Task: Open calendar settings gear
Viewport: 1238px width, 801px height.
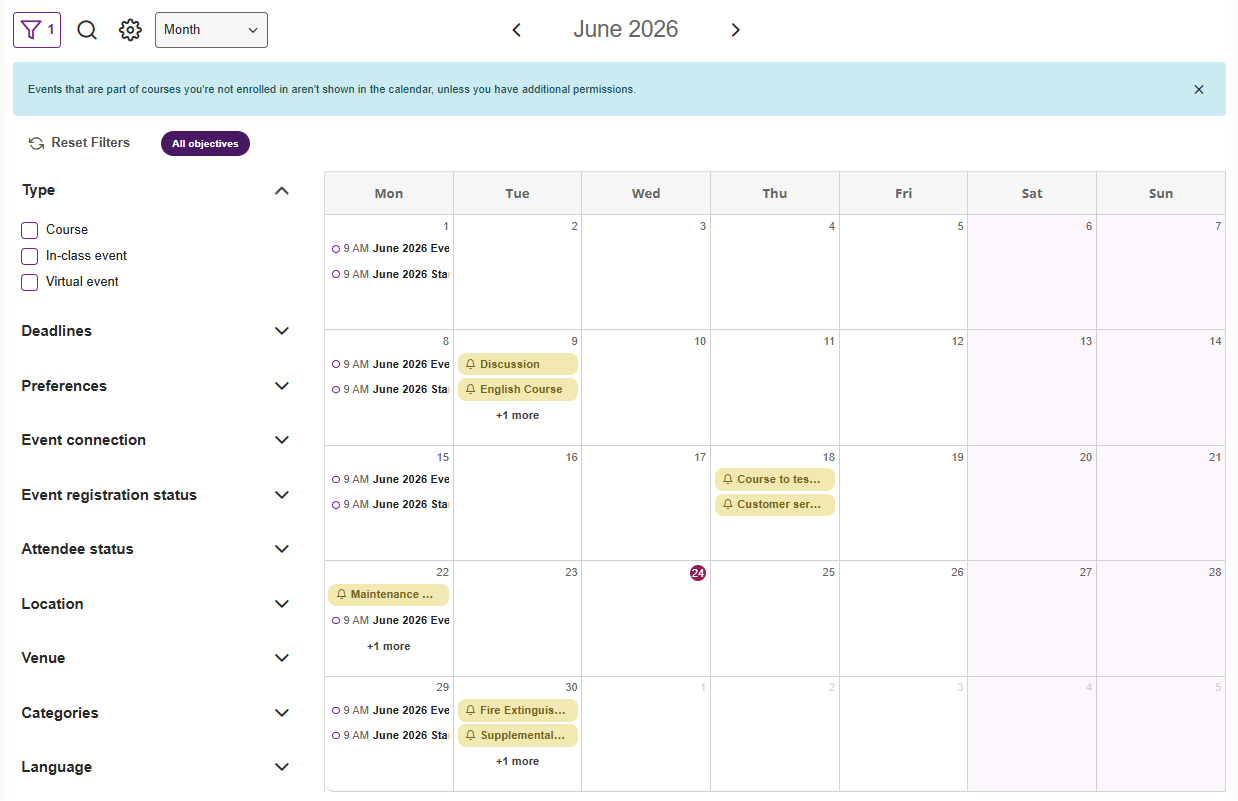Action: [130, 30]
